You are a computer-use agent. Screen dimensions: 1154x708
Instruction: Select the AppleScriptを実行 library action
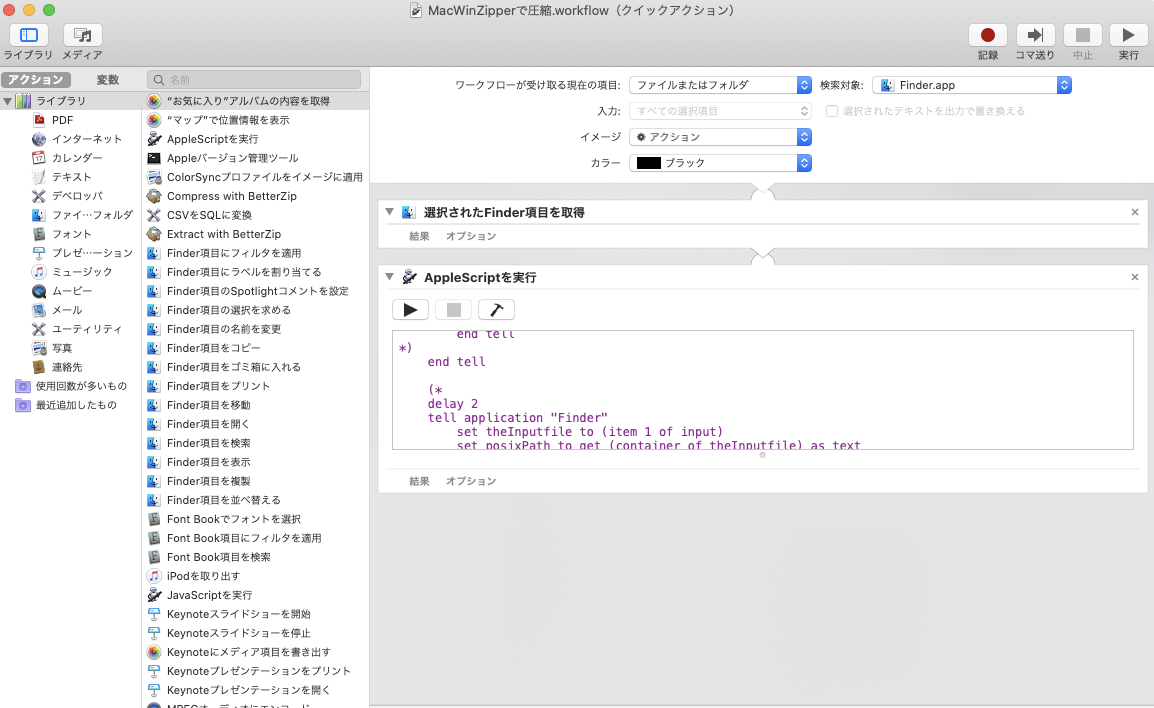[212, 139]
